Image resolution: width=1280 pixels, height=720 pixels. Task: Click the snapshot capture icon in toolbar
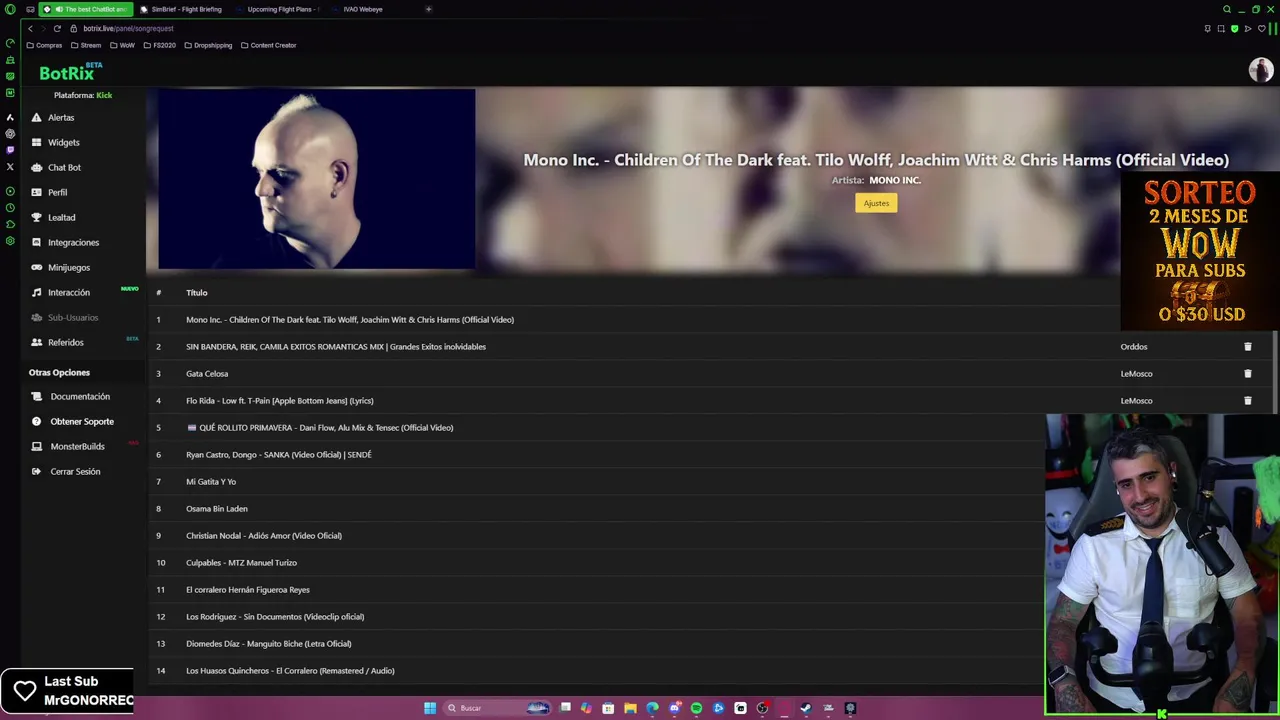1221,28
